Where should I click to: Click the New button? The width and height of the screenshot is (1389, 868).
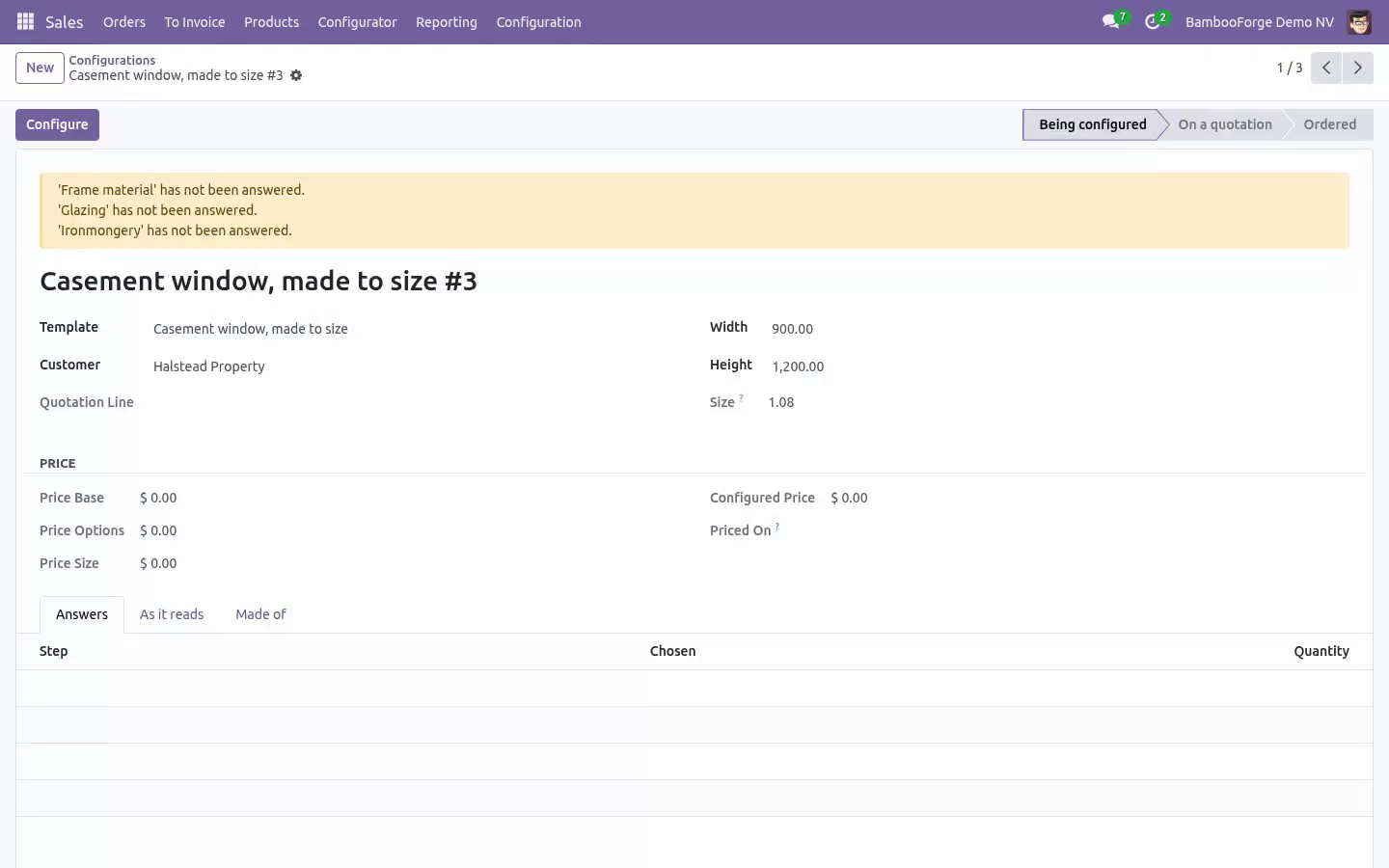(x=40, y=68)
